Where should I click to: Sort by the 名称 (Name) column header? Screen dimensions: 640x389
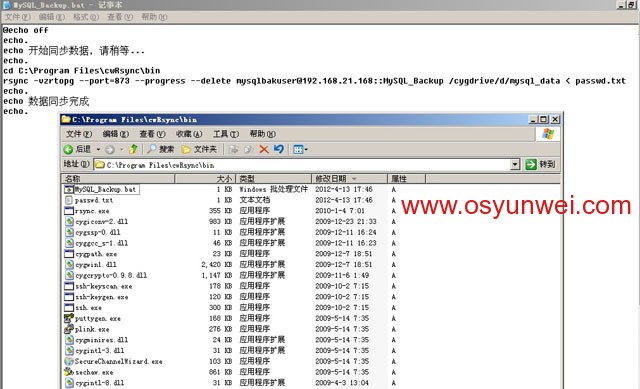tap(118, 179)
